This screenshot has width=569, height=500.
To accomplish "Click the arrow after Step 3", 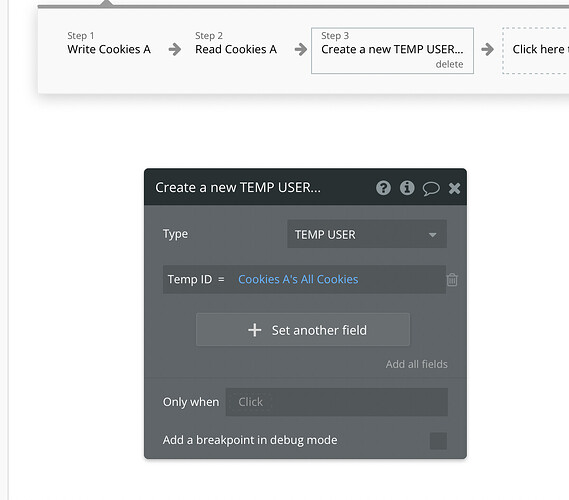I will 487,49.
